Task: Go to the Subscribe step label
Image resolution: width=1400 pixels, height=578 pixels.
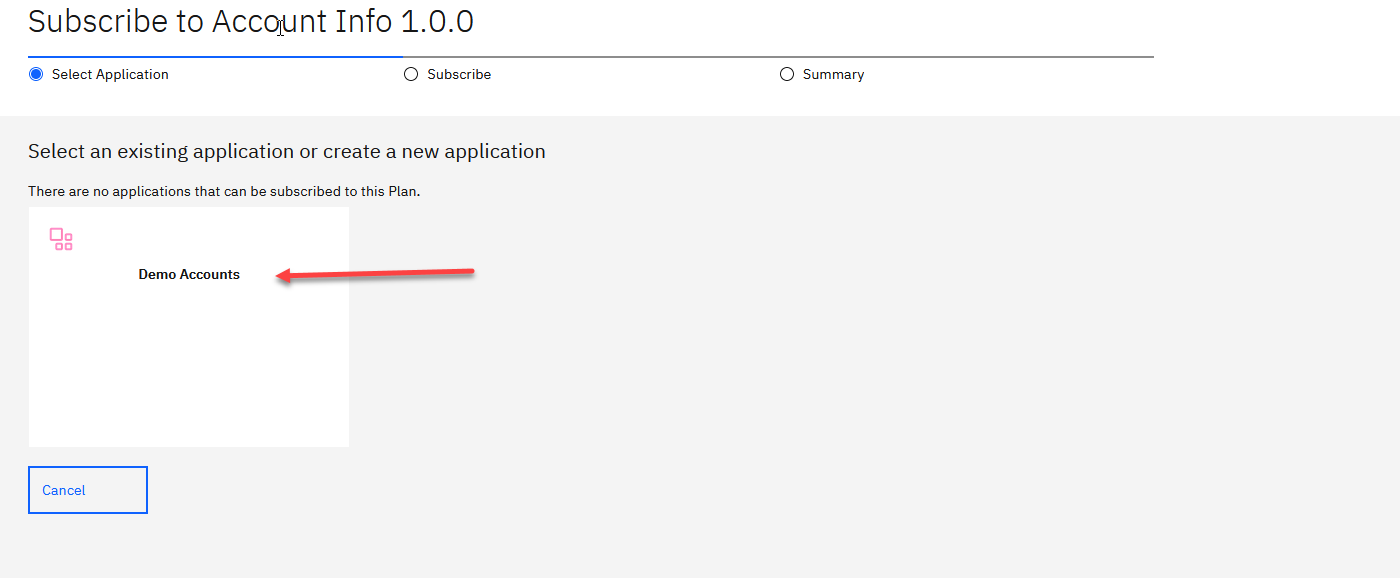Action: click(x=459, y=74)
